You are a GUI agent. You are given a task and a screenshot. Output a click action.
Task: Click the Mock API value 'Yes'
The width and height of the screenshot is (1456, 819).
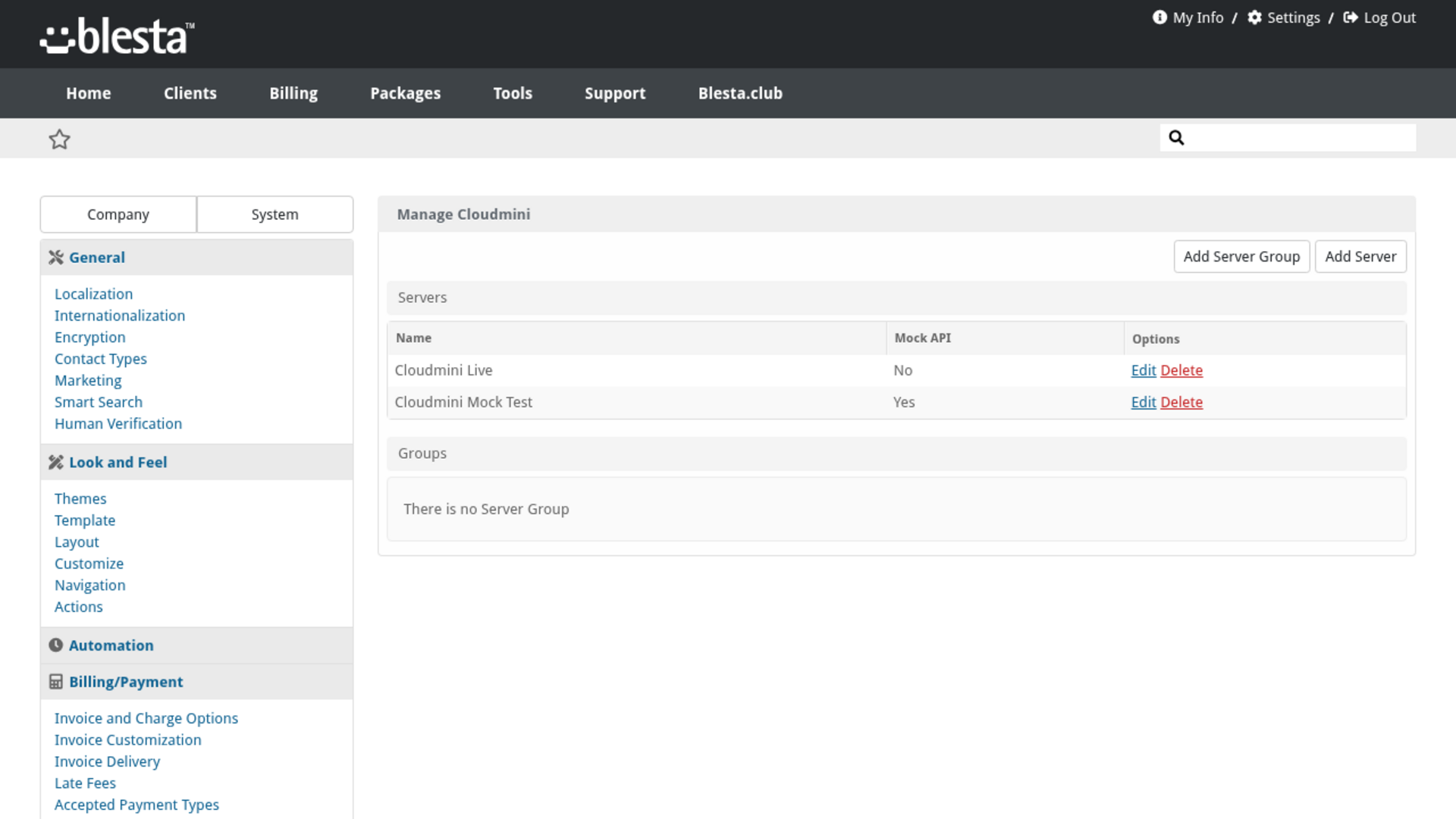click(x=904, y=402)
